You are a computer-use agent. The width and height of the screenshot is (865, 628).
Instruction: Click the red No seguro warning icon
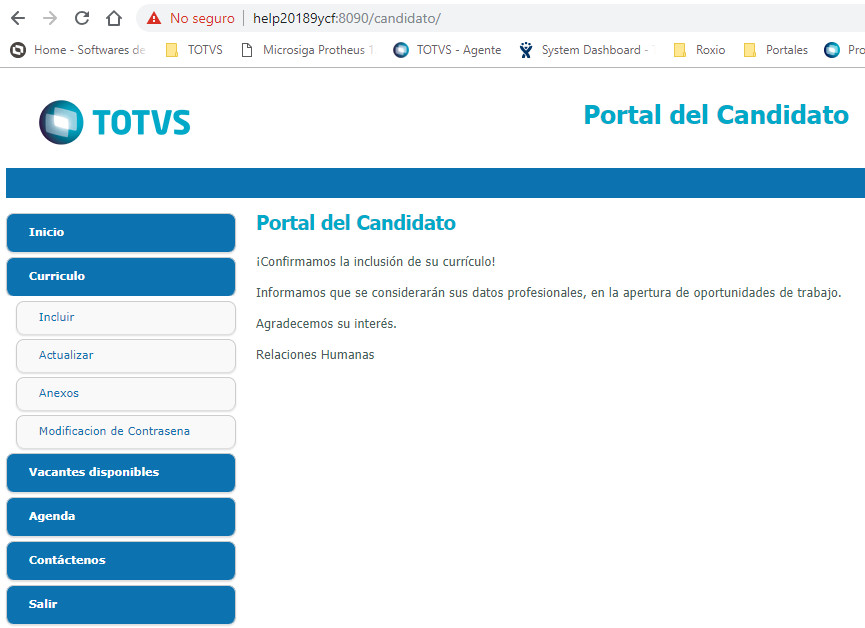pos(154,18)
